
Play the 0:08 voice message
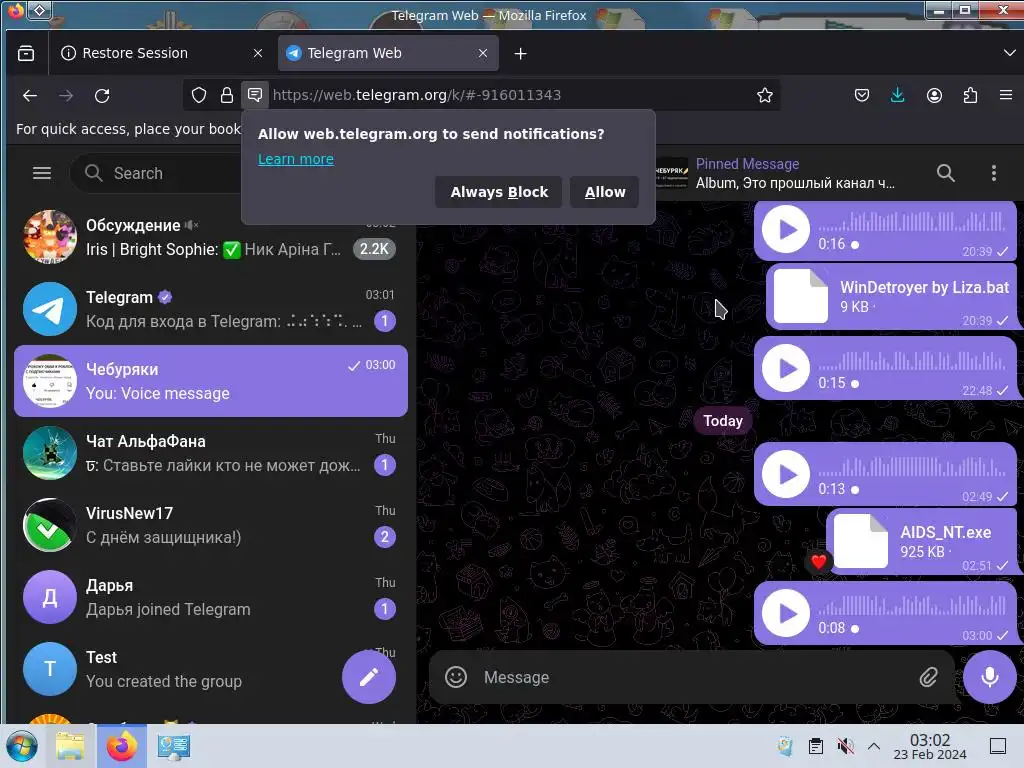pos(786,613)
